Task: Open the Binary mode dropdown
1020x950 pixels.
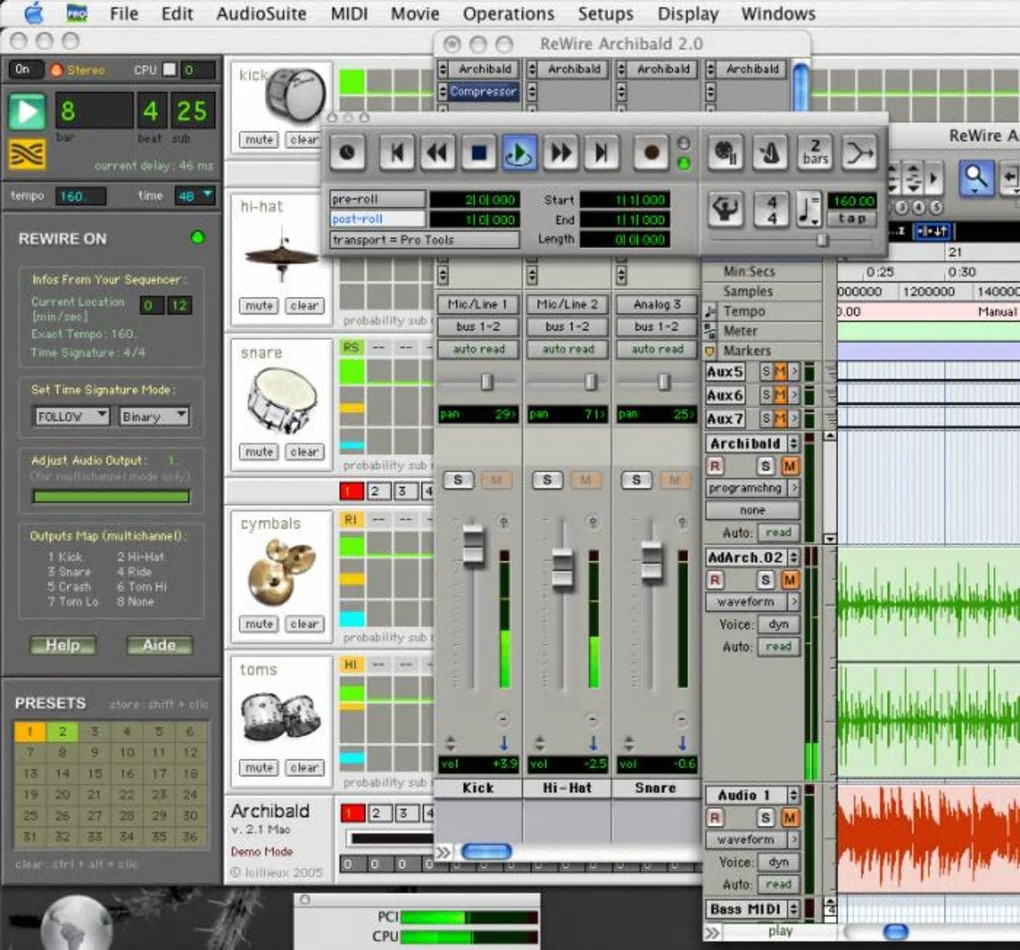Action: click(x=153, y=416)
